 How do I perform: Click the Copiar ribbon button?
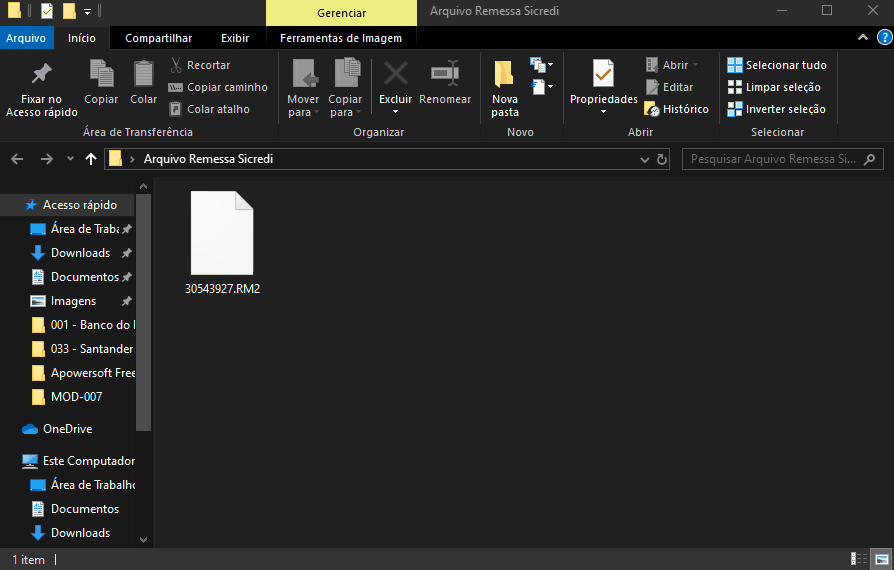tap(101, 83)
